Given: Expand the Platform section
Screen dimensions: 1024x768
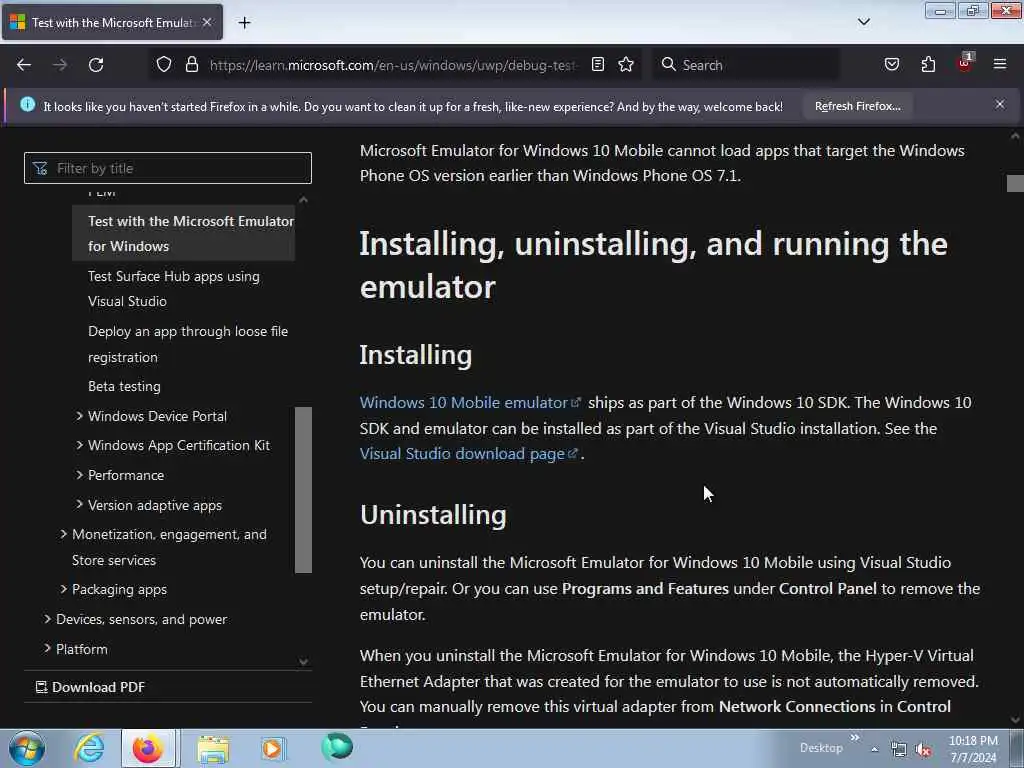Looking at the screenshot, I should pos(47,649).
